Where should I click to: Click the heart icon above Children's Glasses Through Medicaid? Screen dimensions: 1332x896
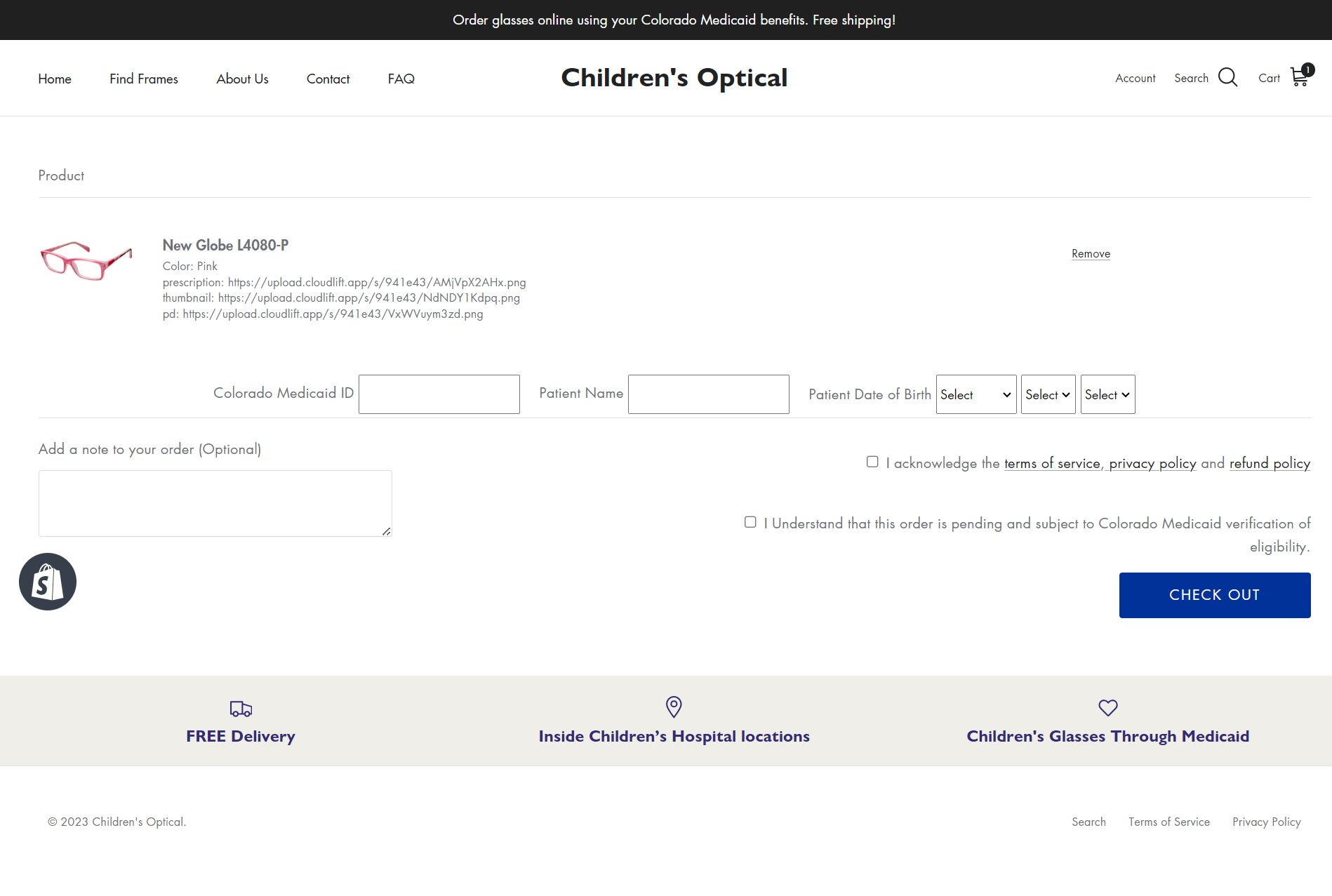[1107, 708]
